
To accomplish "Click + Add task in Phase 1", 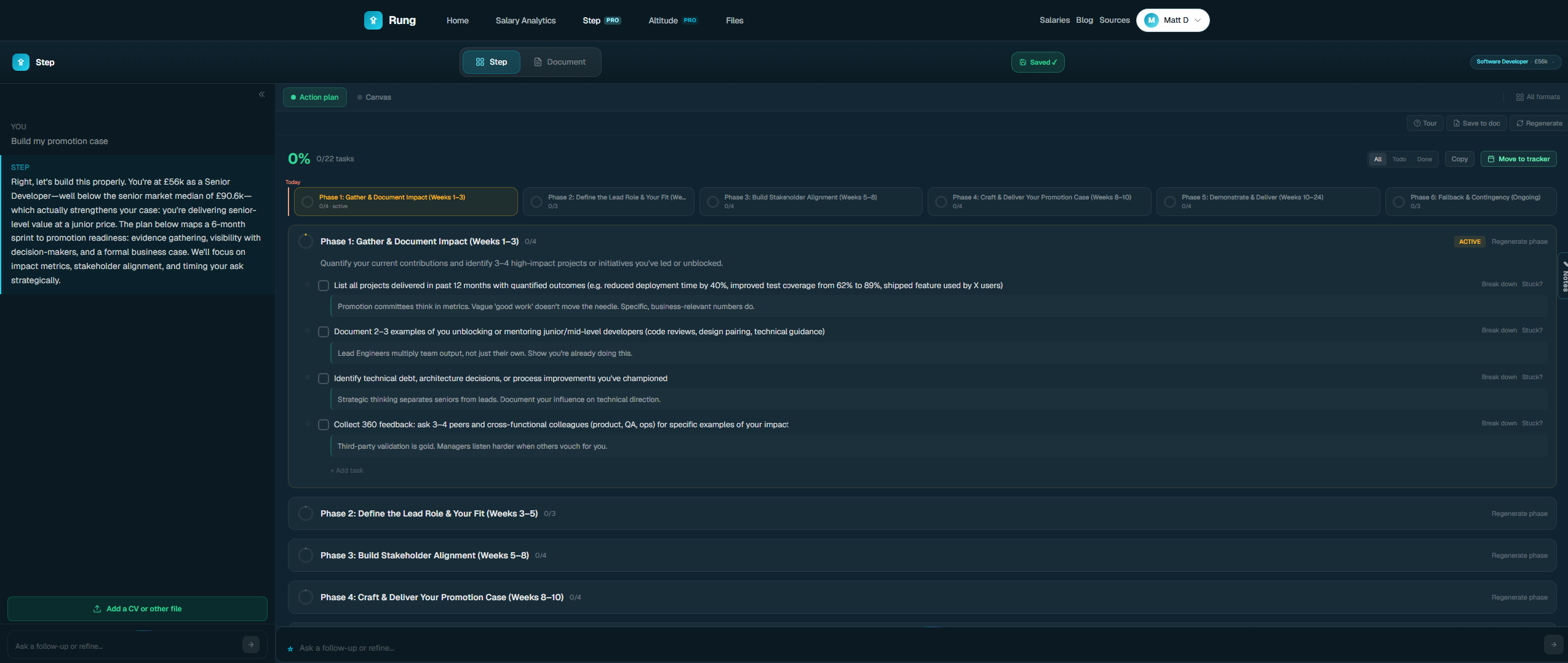I will [347, 471].
